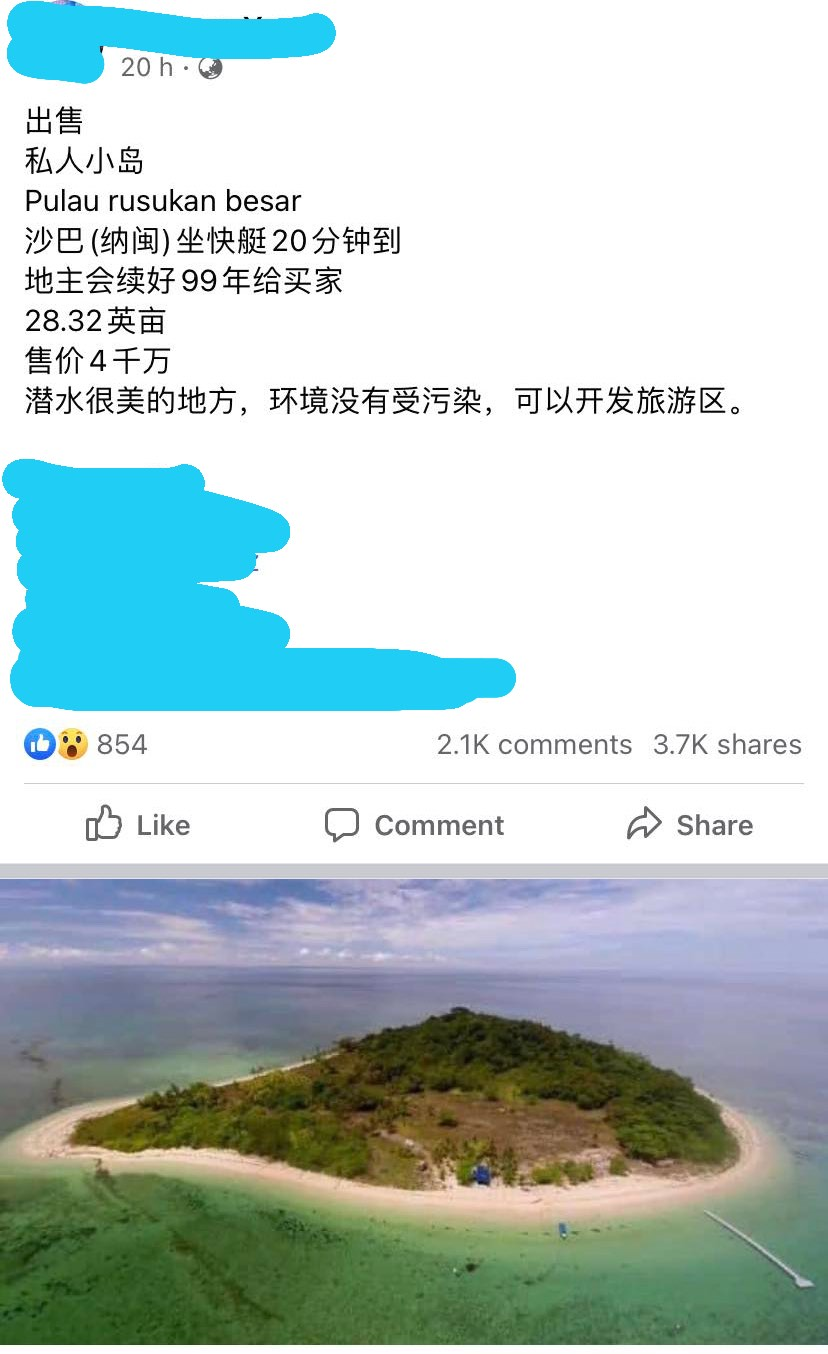Viewport: 828px width, 1354px height.
Task: Click the jetty in the island photo
Action: click(x=759, y=1248)
